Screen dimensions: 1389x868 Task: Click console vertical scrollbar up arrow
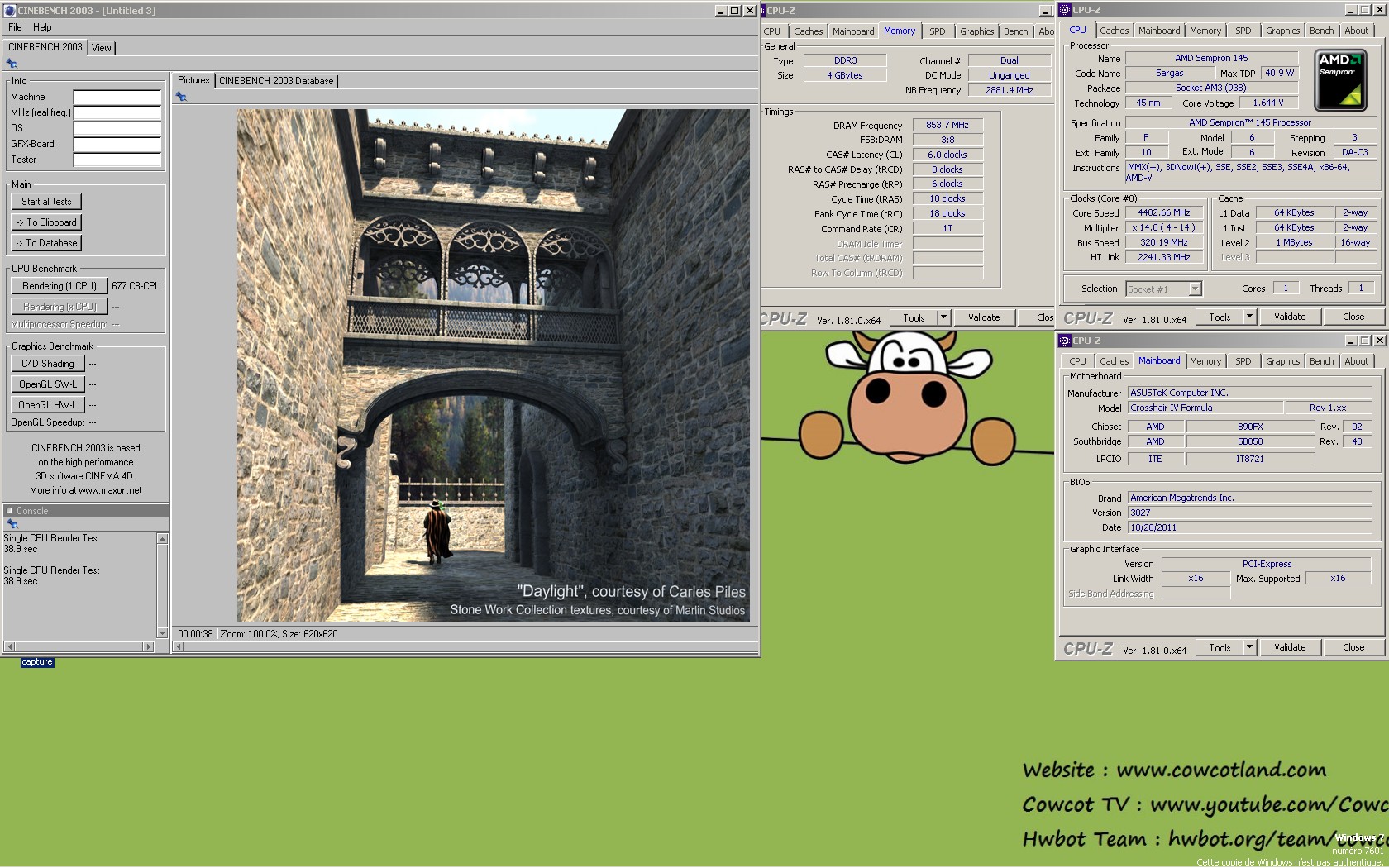pos(162,539)
